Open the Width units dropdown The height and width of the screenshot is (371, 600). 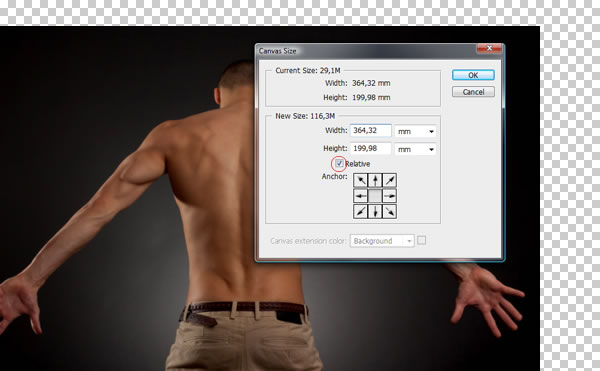point(415,131)
